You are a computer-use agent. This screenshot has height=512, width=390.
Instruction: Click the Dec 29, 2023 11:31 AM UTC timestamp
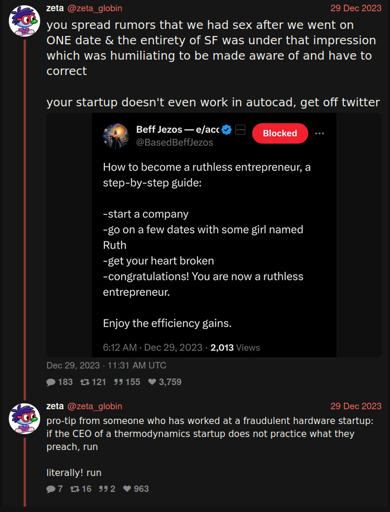click(106, 366)
